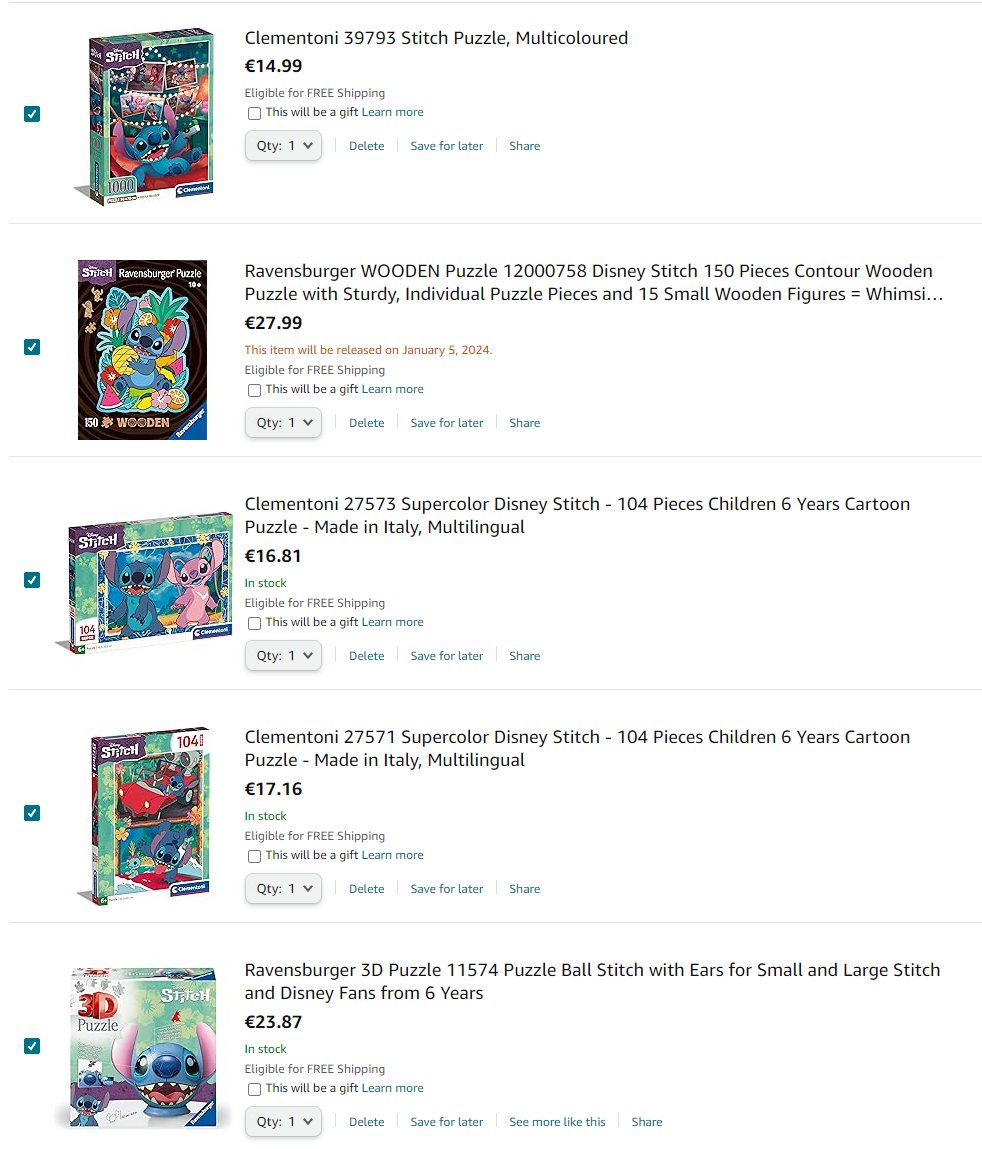Tick the gift checkbox for the 3D Puzzle Ball
Viewport: 982px width, 1149px height.
click(254, 1089)
